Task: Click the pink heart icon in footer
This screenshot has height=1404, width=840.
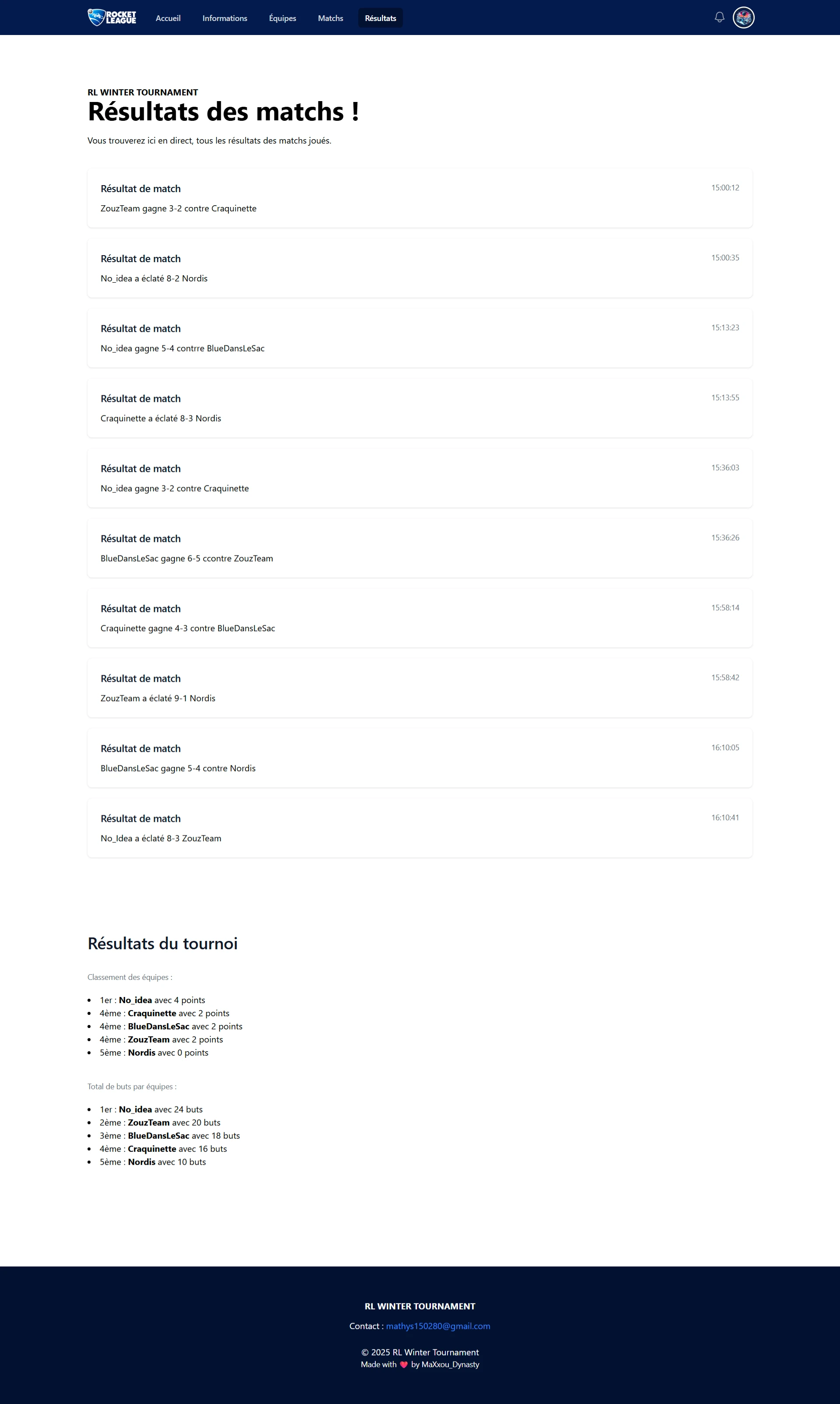Action: [403, 1364]
